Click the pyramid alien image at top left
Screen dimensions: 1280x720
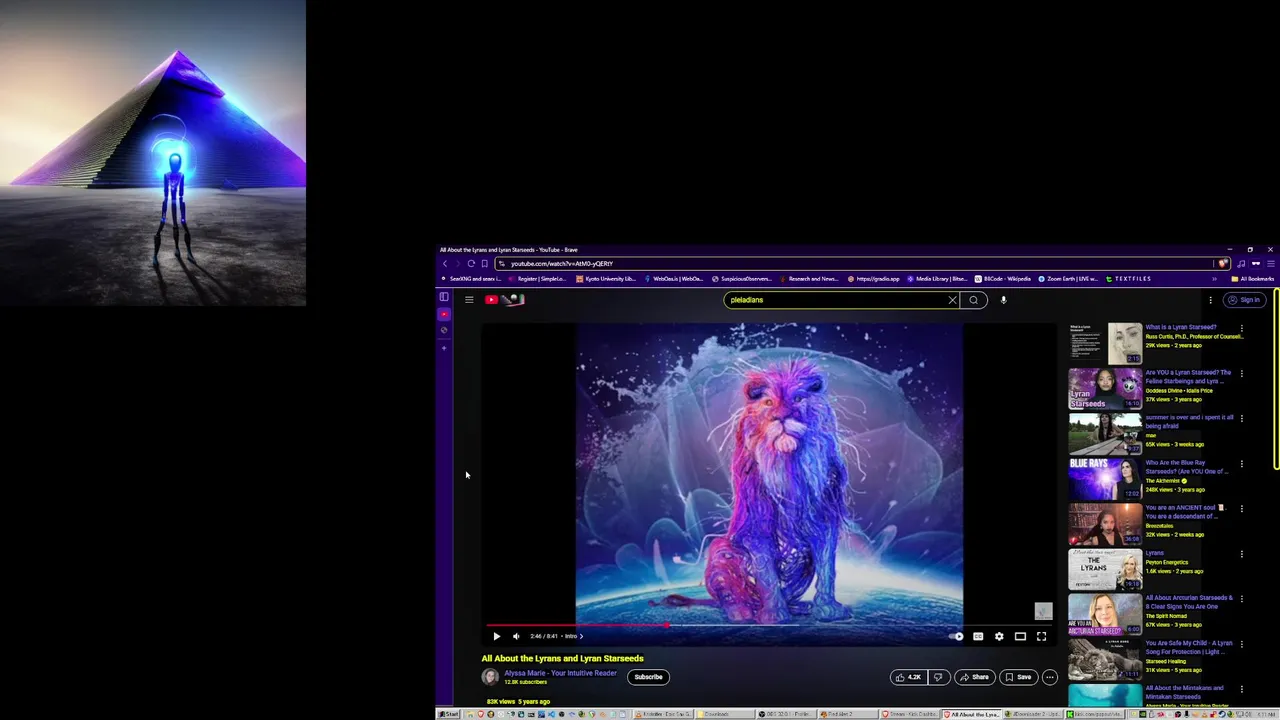point(153,153)
